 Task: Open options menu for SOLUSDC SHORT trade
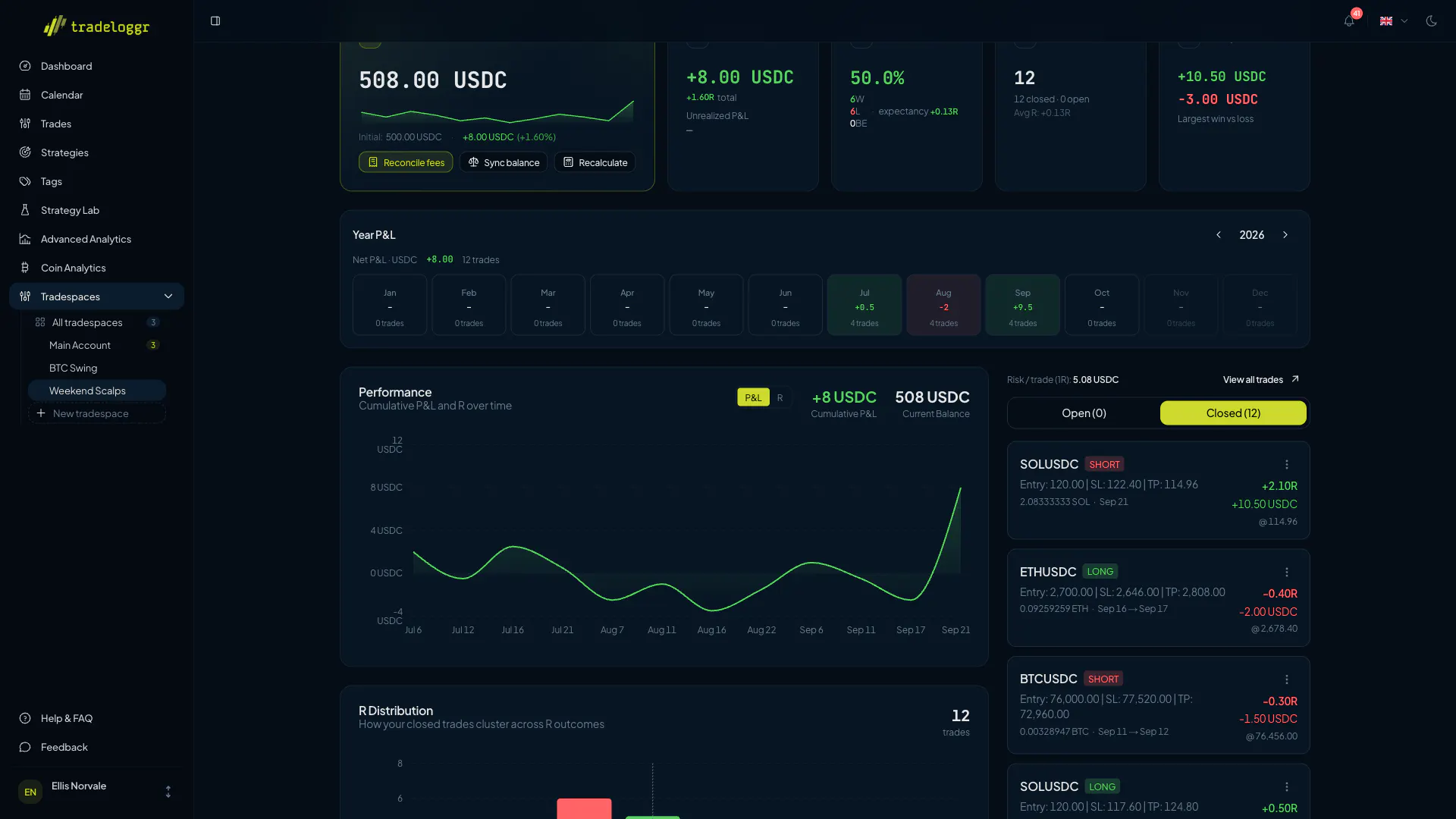click(1287, 464)
